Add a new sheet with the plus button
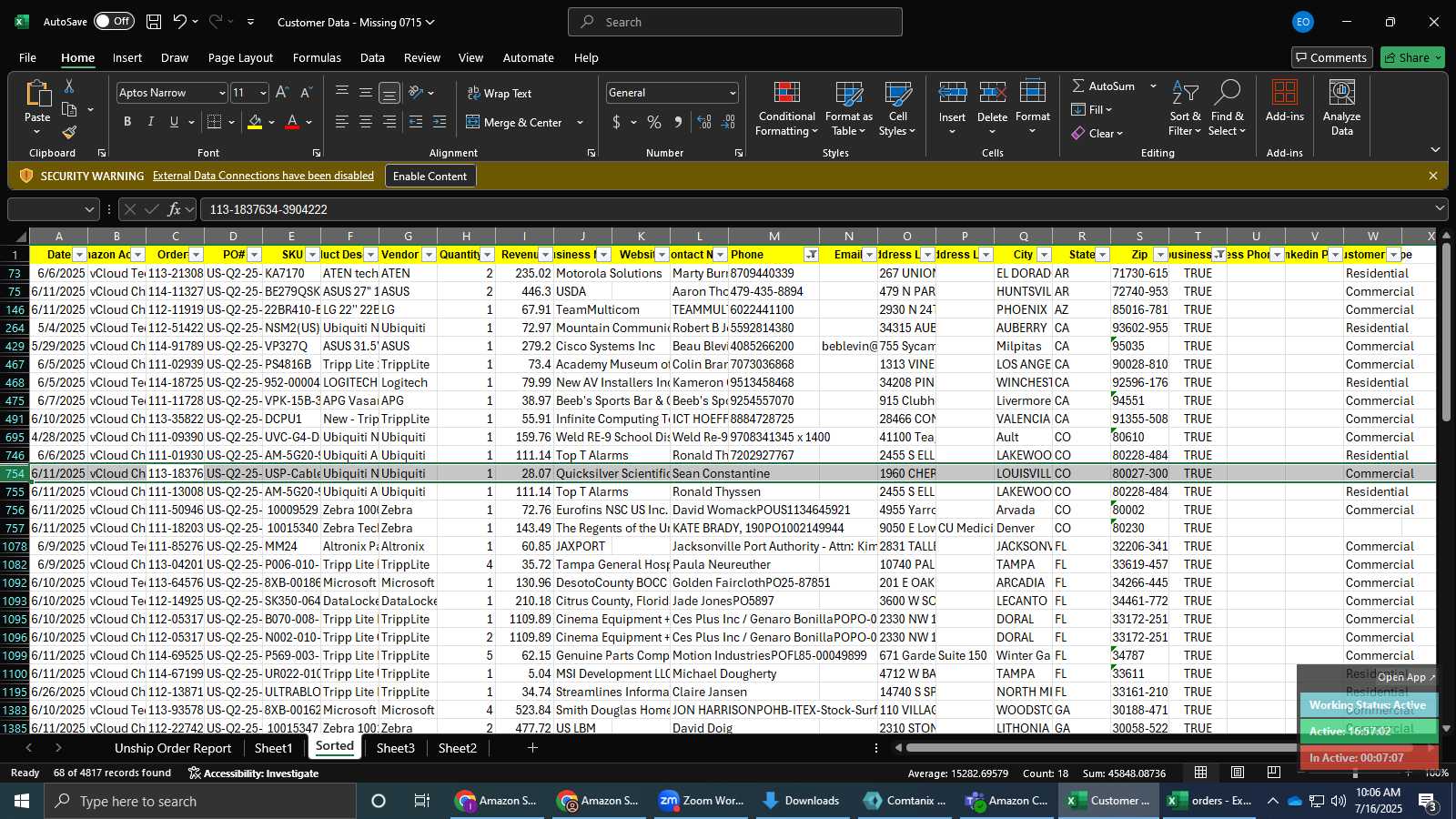 (533, 748)
